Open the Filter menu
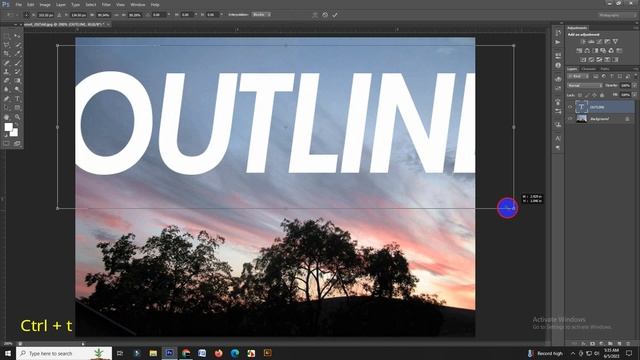Viewport: 640px width, 360px height. point(106,4)
